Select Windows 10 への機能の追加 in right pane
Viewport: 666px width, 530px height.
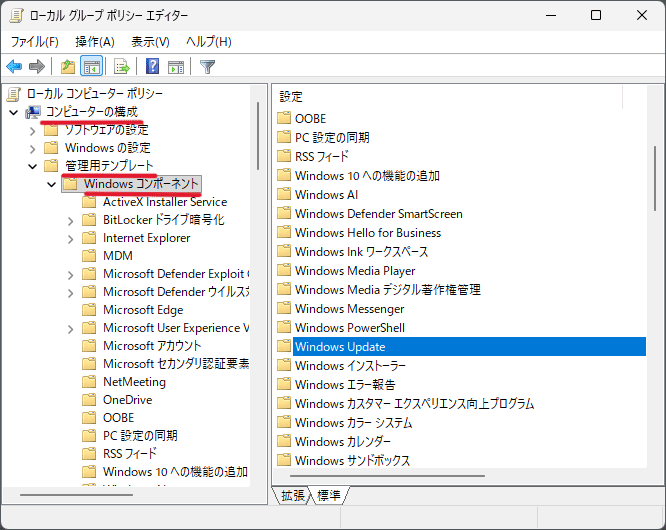(367, 176)
